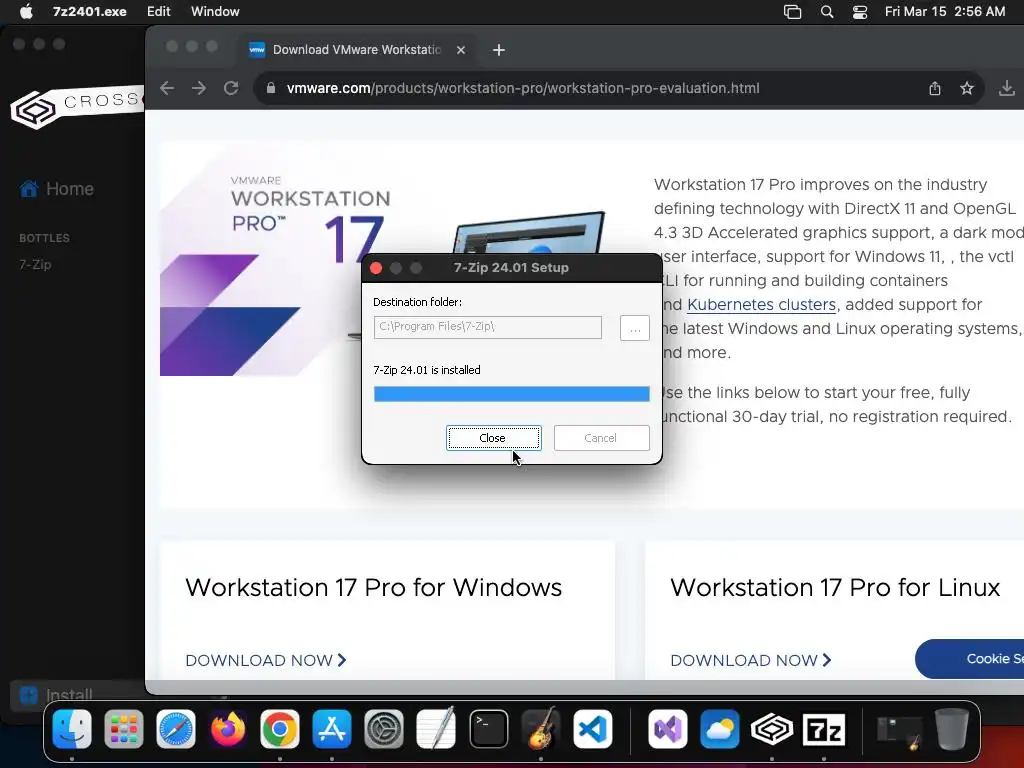Select the 7-Zip bottle in CrossOver
The width and height of the screenshot is (1024, 768).
tap(35, 264)
